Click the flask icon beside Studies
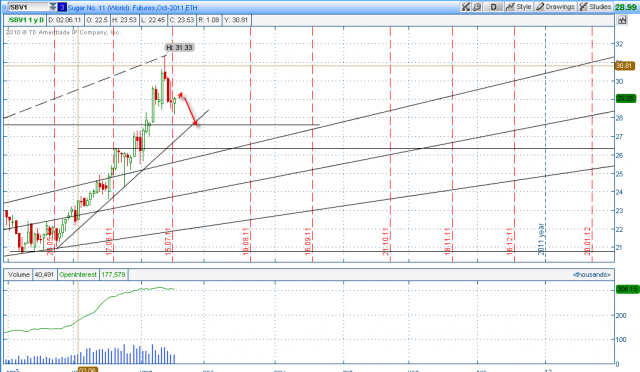Image resolution: width=640 pixels, height=372 pixels. (583, 7)
